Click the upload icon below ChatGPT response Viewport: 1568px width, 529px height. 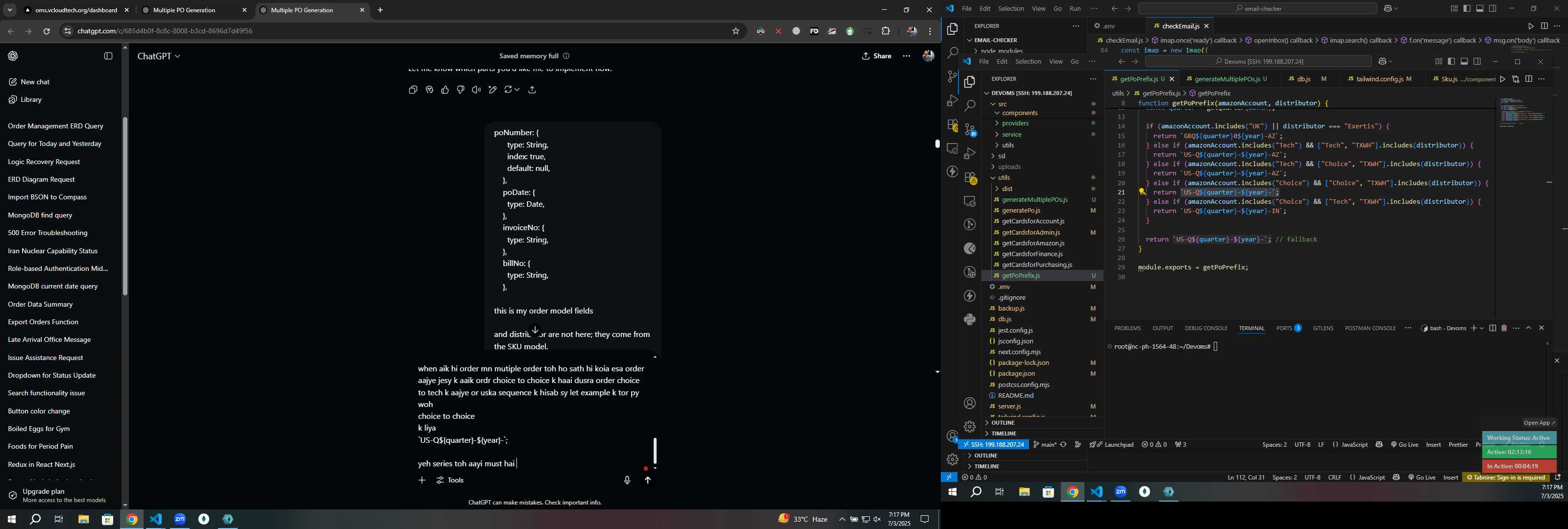[533, 90]
